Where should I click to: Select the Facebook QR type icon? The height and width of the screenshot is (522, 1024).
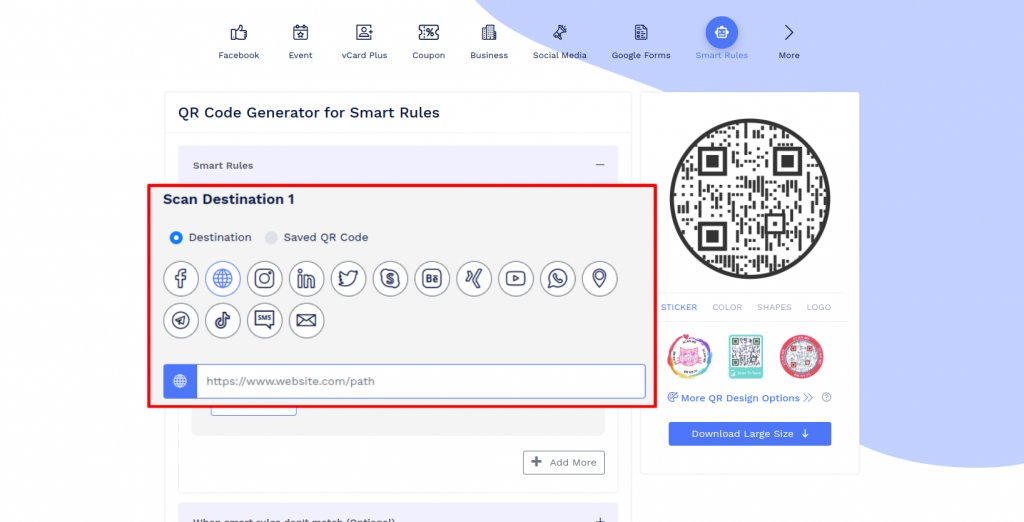click(x=238, y=33)
